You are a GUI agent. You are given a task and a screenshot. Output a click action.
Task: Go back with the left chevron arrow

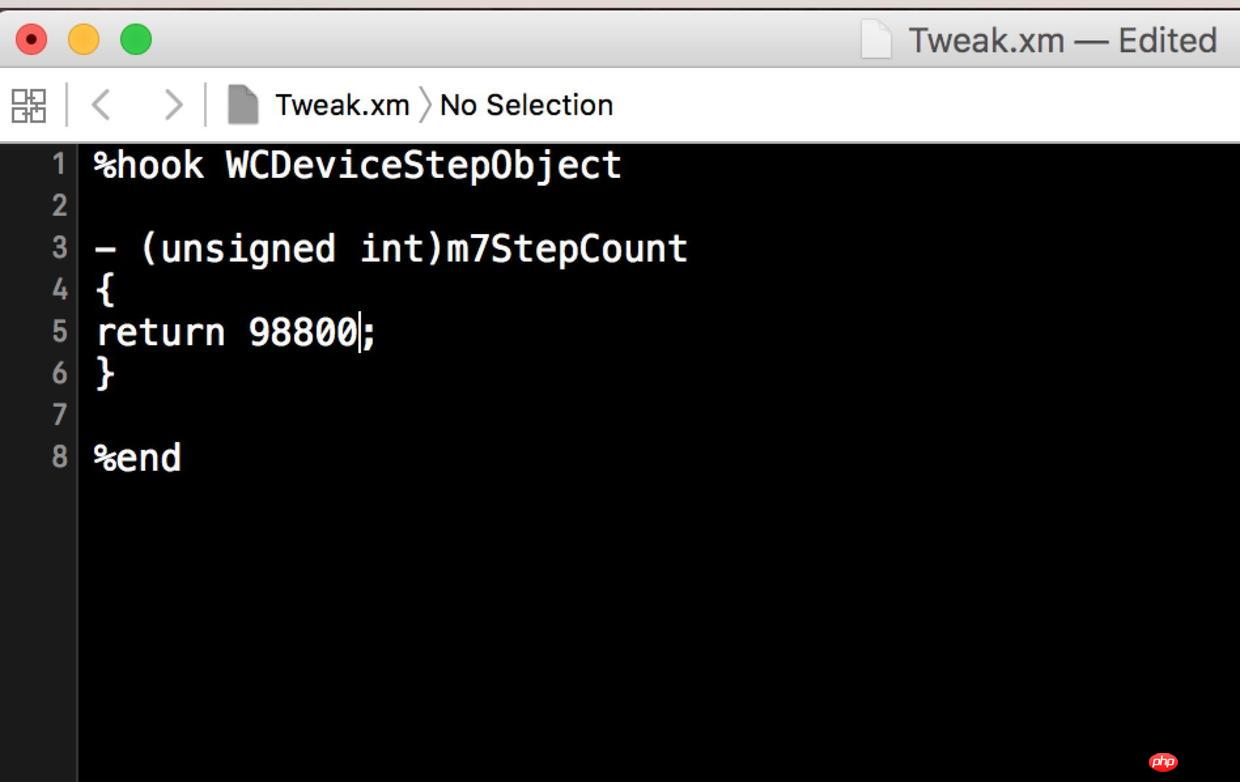point(100,105)
